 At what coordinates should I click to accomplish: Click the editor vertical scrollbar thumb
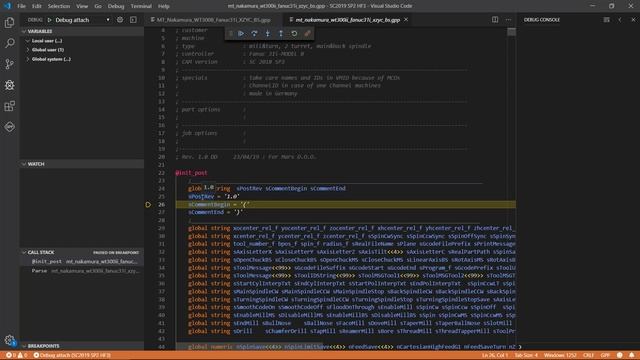(x=511, y=32)
